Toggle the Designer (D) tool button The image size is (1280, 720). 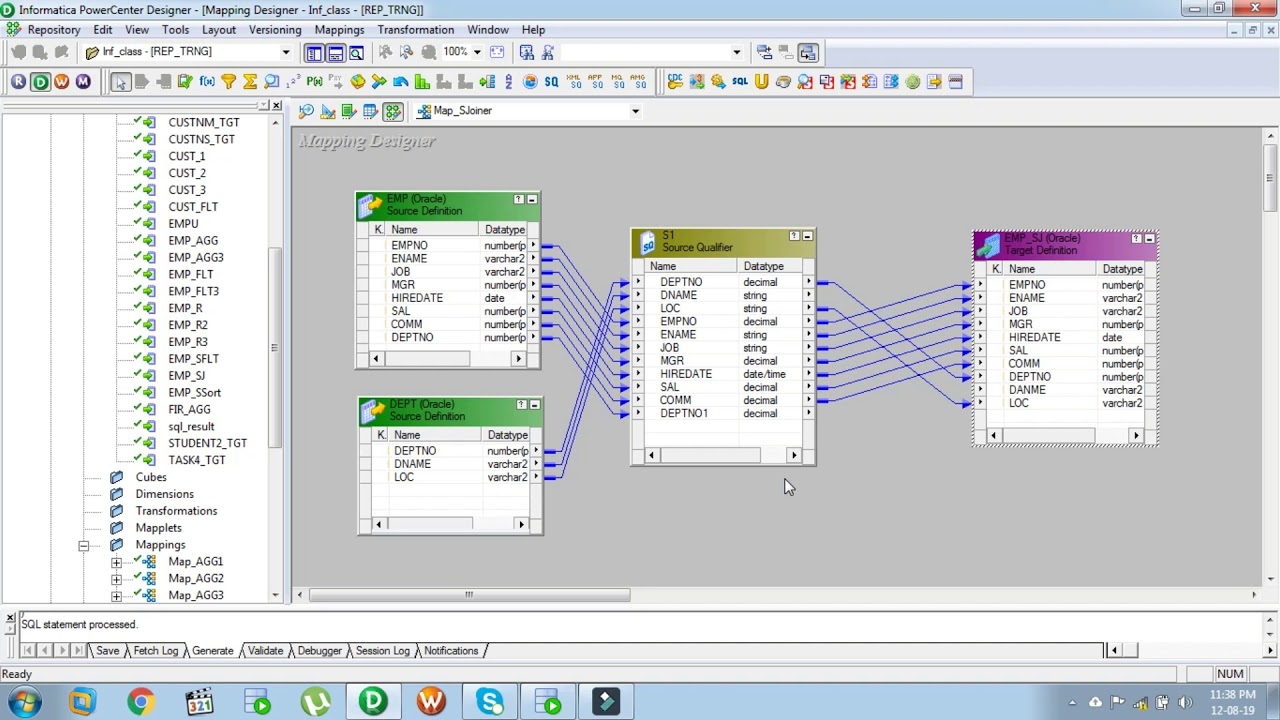(40, 82)
